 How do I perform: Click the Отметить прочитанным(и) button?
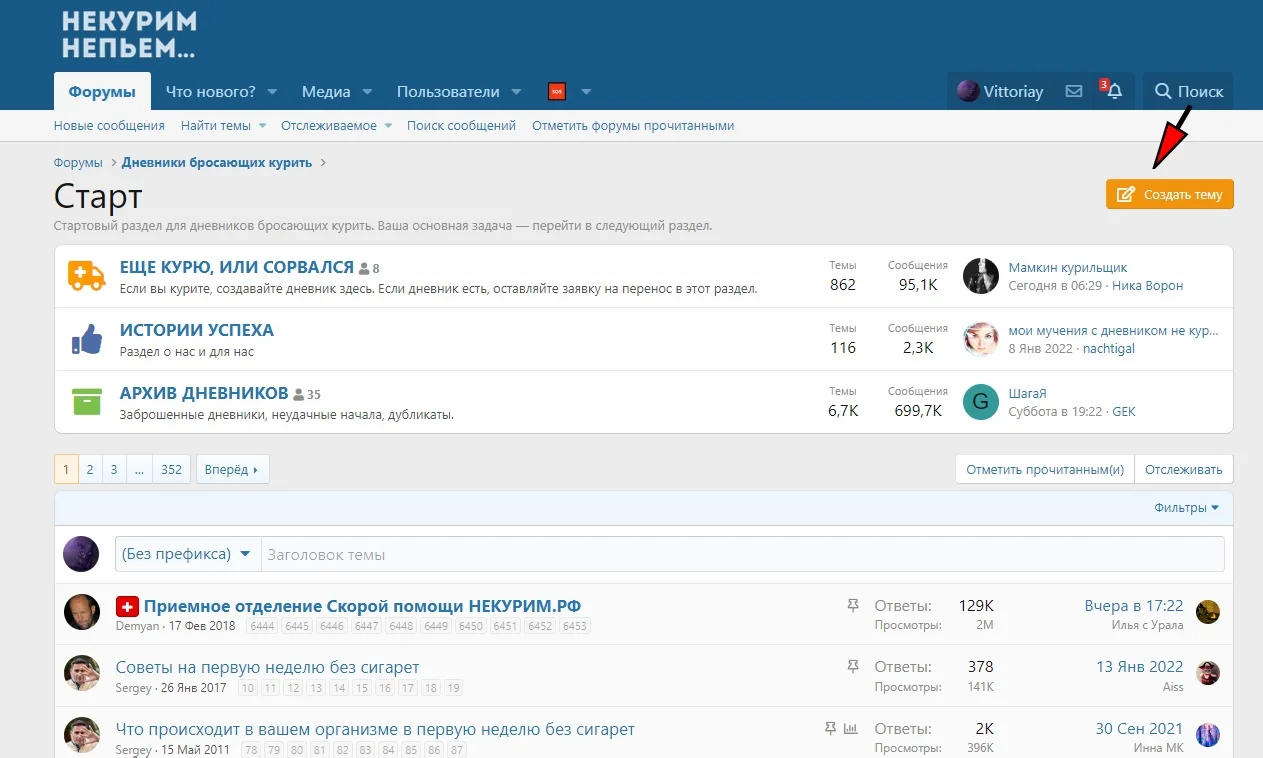click(1044, 469)
